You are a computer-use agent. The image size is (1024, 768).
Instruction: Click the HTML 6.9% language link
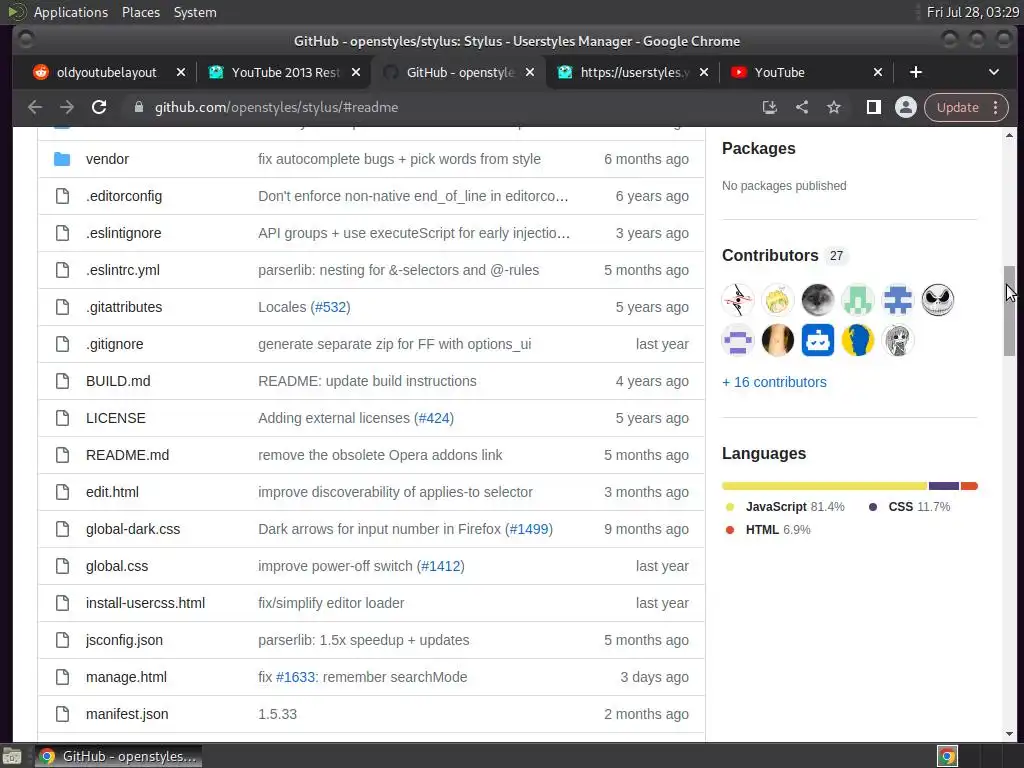pos(768,530)
